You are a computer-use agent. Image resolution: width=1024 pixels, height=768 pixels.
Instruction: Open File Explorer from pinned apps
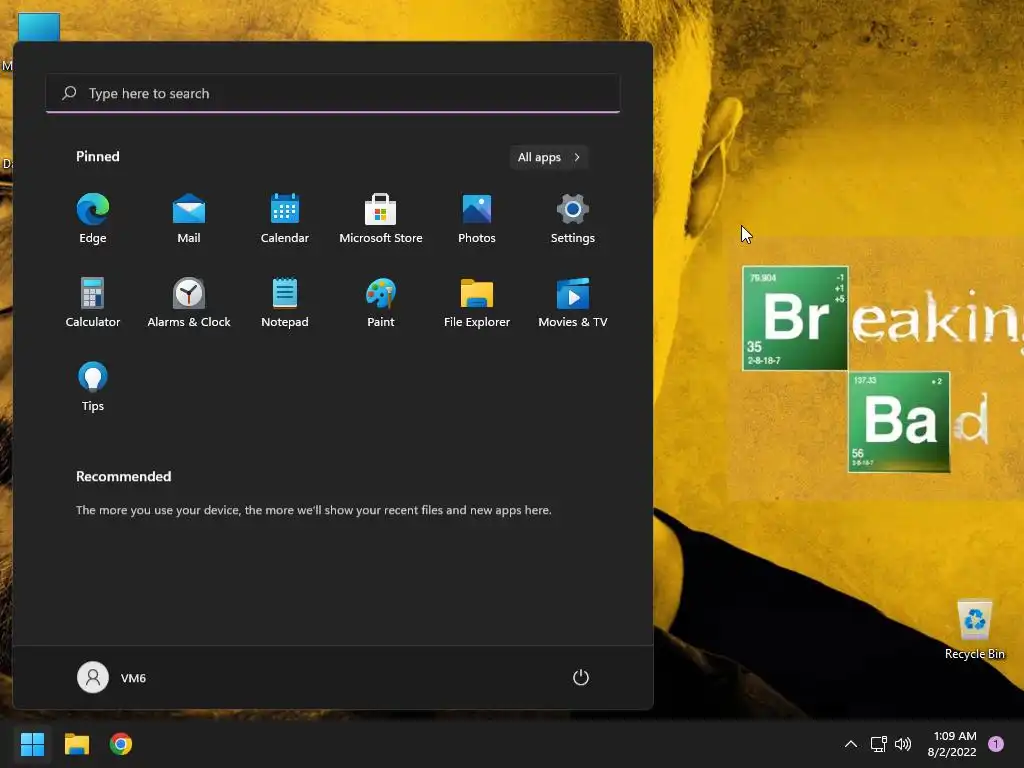tap(477, 302)
